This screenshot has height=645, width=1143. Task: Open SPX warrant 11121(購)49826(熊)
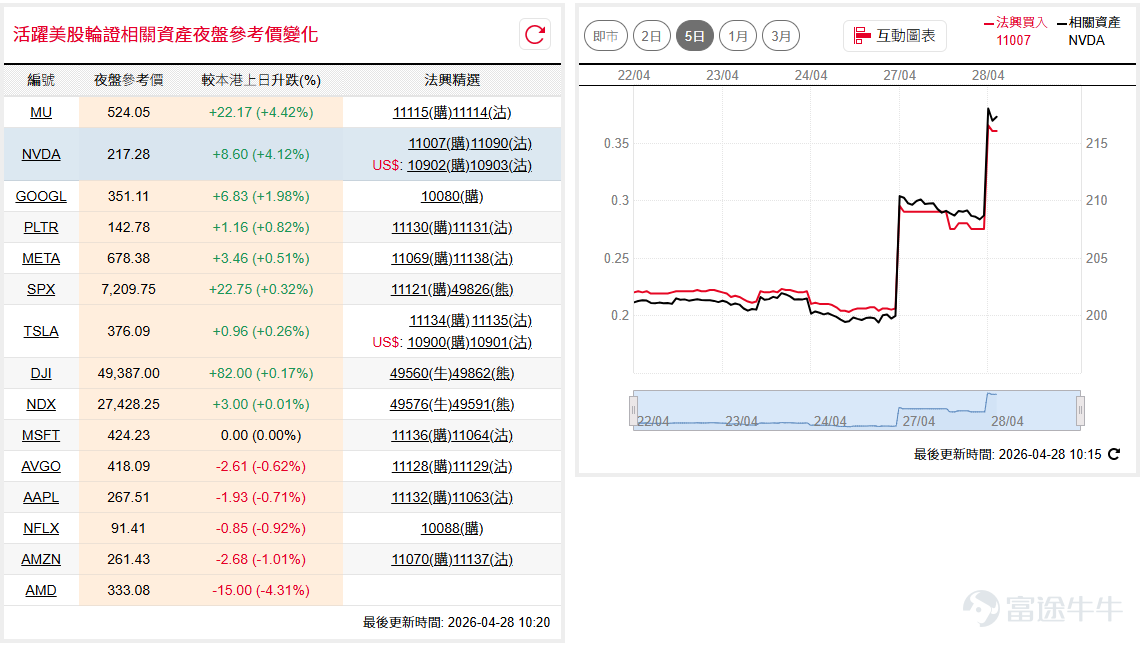tap(452, 289)
